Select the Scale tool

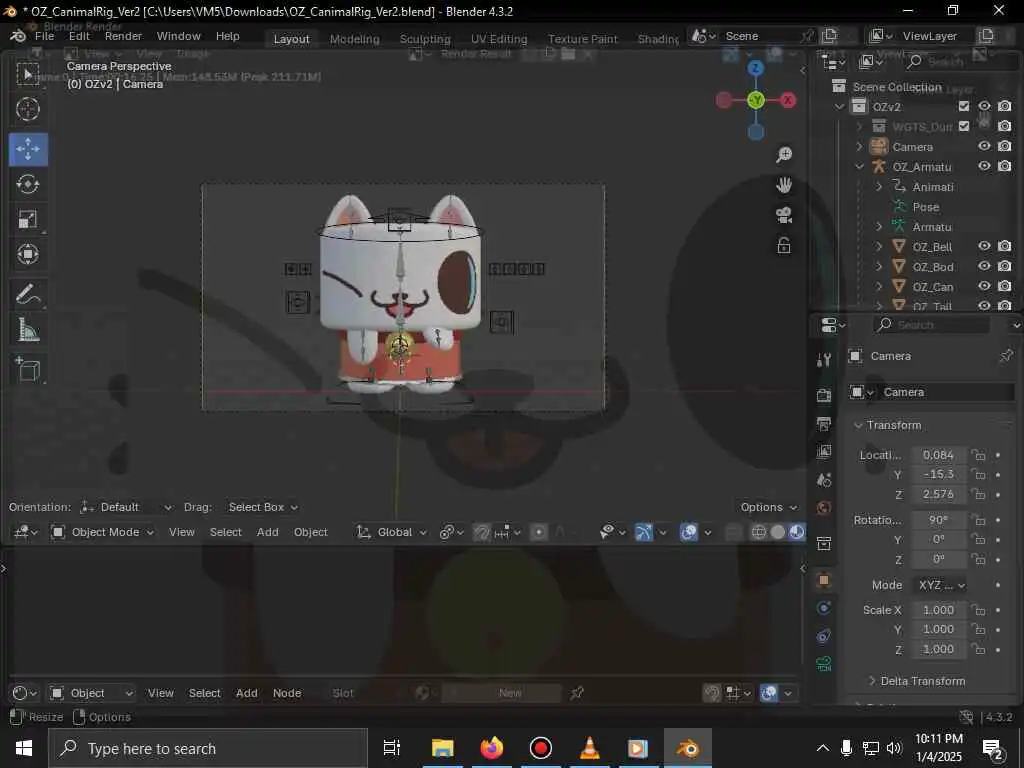coord(27,219)
